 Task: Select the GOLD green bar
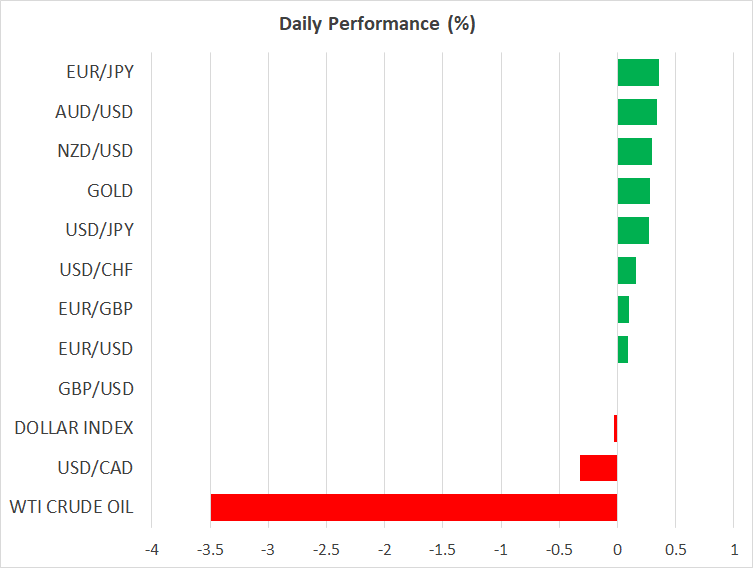tap(633, 191)
